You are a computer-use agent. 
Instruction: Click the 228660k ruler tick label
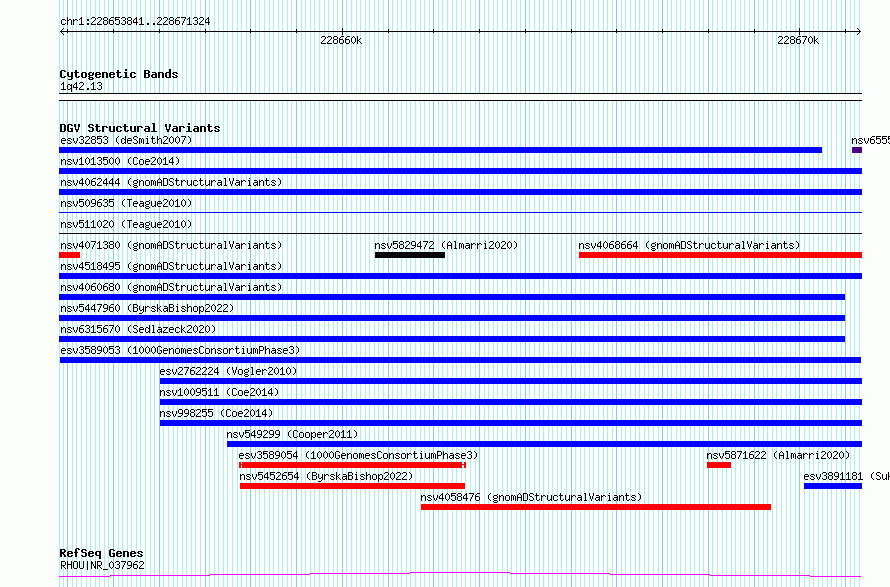point(341,40)
